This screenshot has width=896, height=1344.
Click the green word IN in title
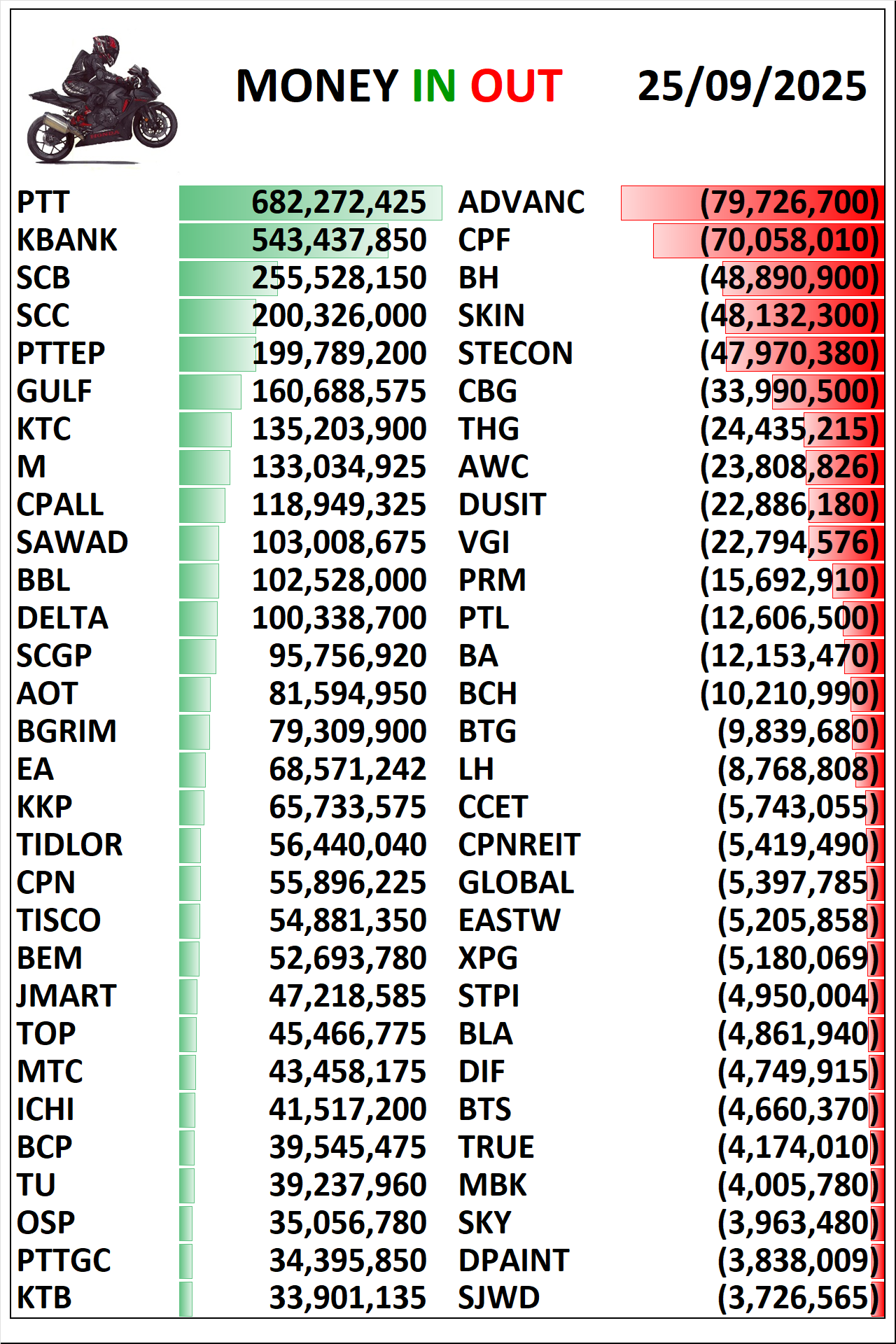(433, 86)
